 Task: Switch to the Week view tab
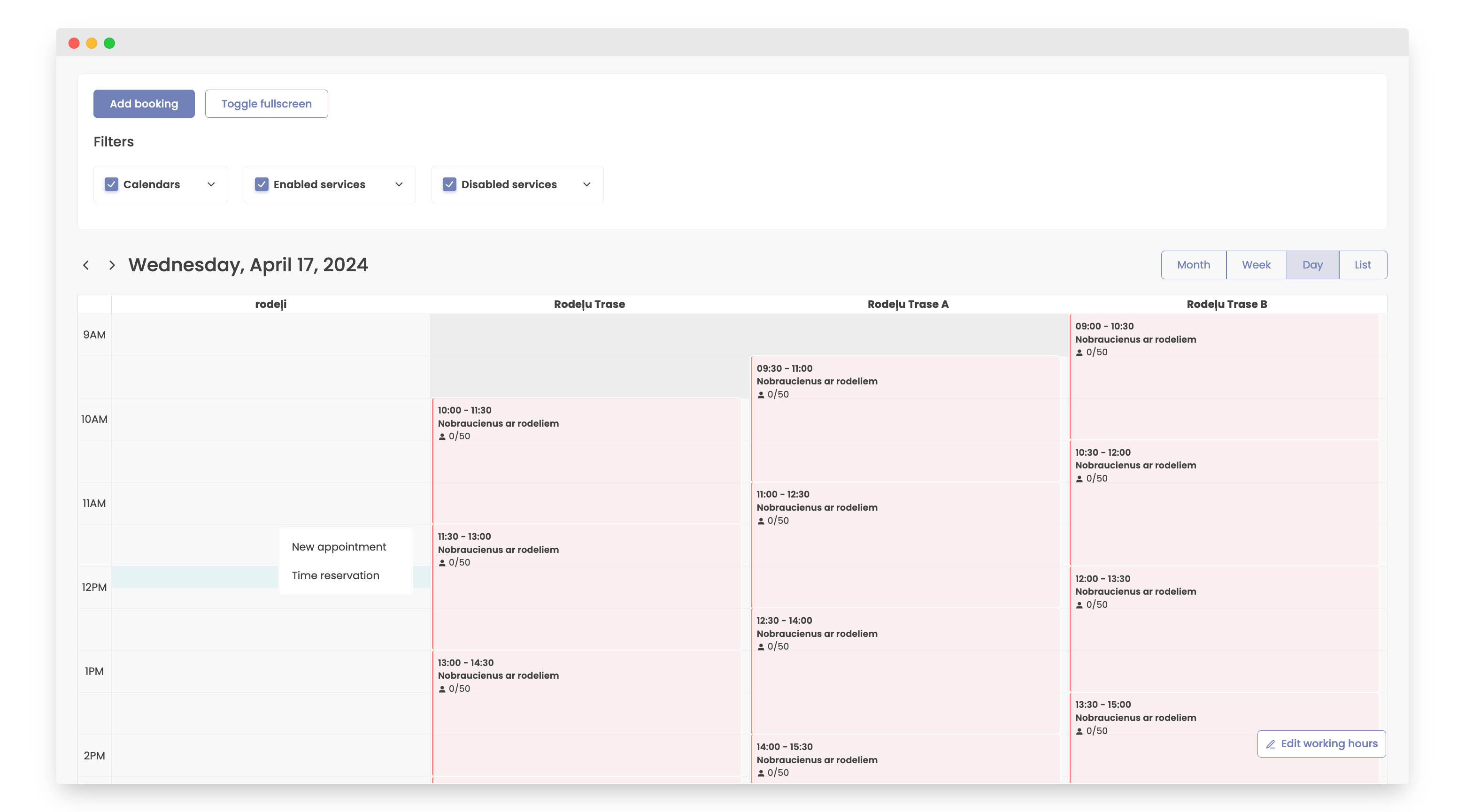point(1256,265)
